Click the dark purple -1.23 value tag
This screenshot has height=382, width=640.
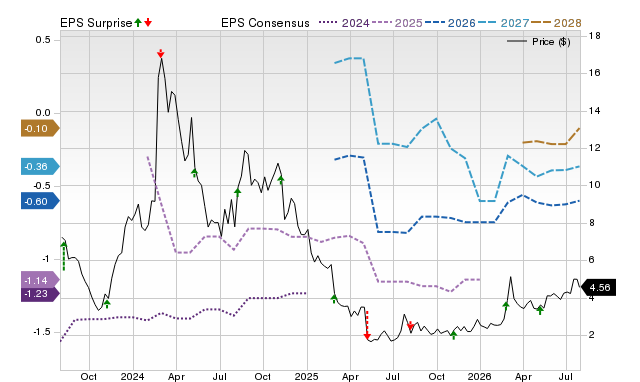40,294
